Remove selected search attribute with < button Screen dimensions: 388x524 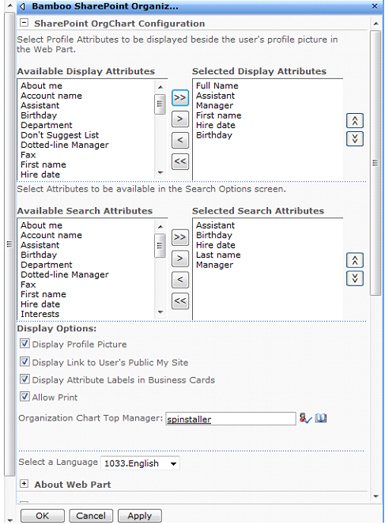coord(180,279)
